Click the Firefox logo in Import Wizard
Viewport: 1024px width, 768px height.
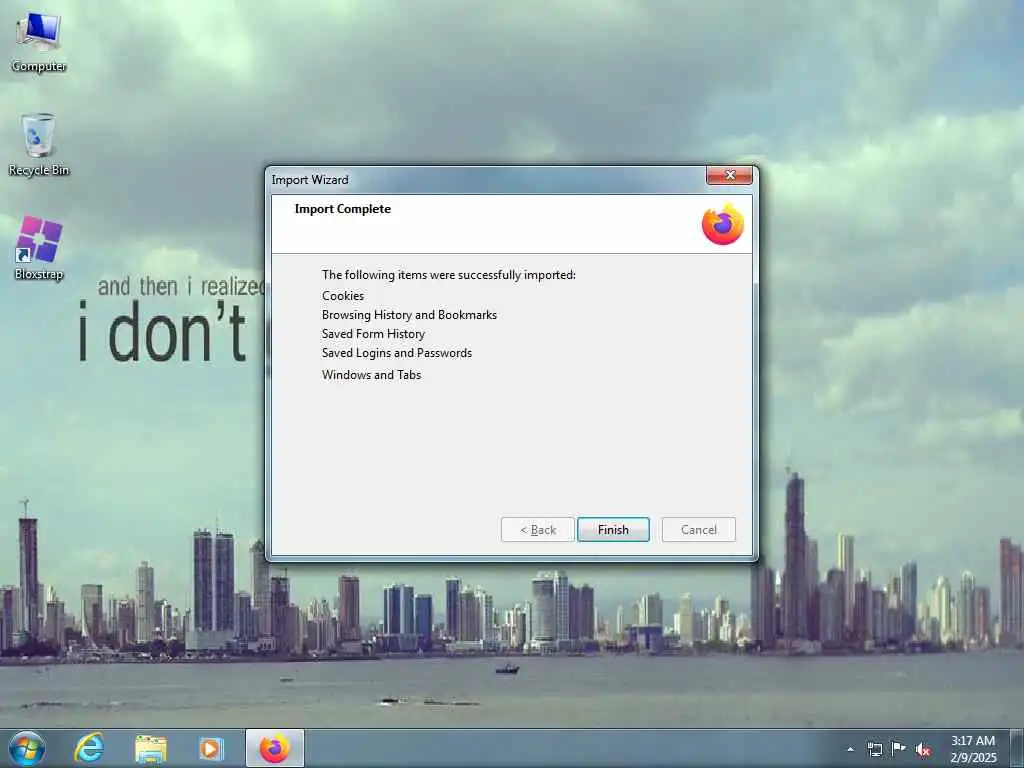pyautogui.click(x=722, y=224)
